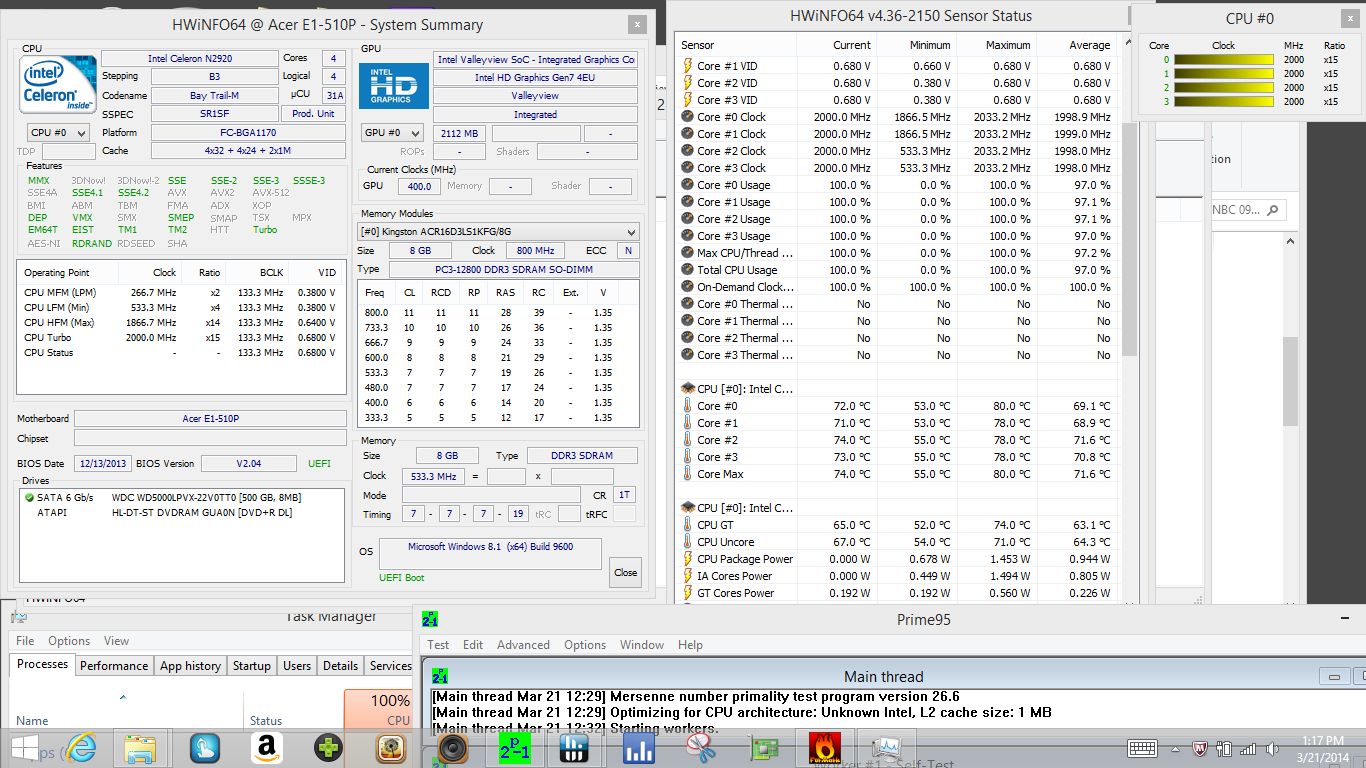Click the Windows Start button
Image resolution: width=1366 pixels, height=768 pixels.
coord(25,748)
